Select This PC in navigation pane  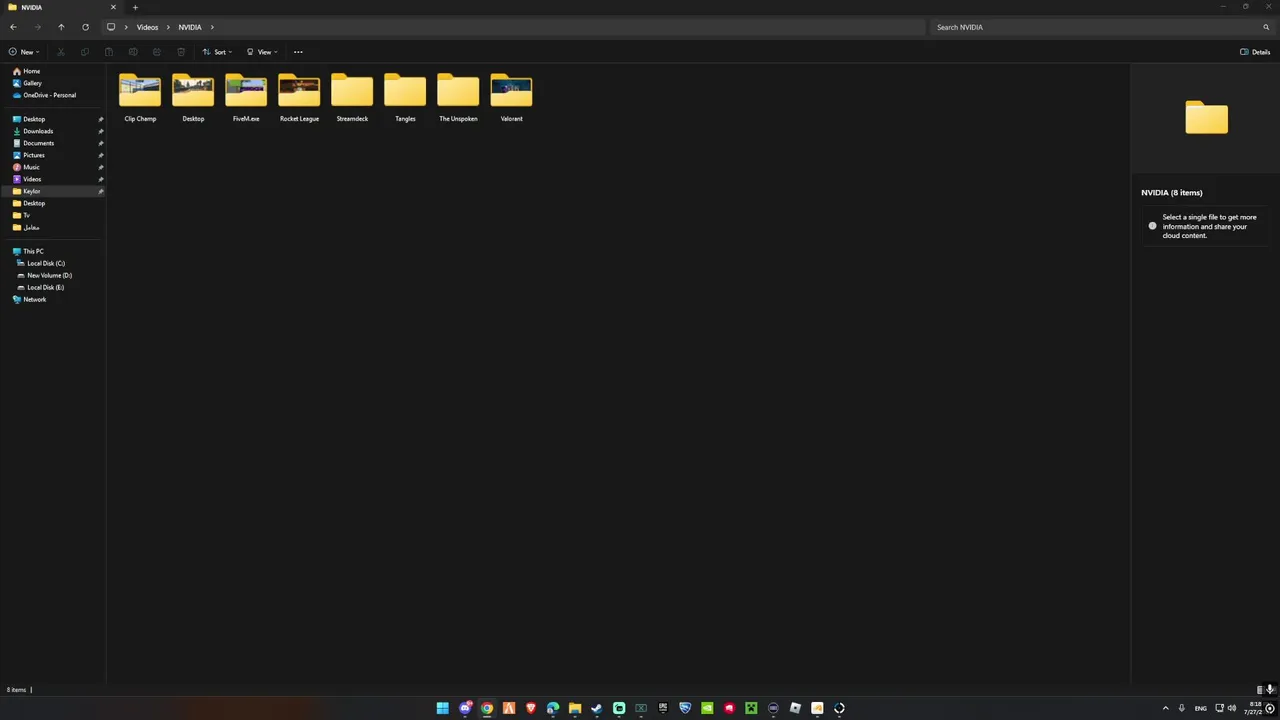coord(33,251)
